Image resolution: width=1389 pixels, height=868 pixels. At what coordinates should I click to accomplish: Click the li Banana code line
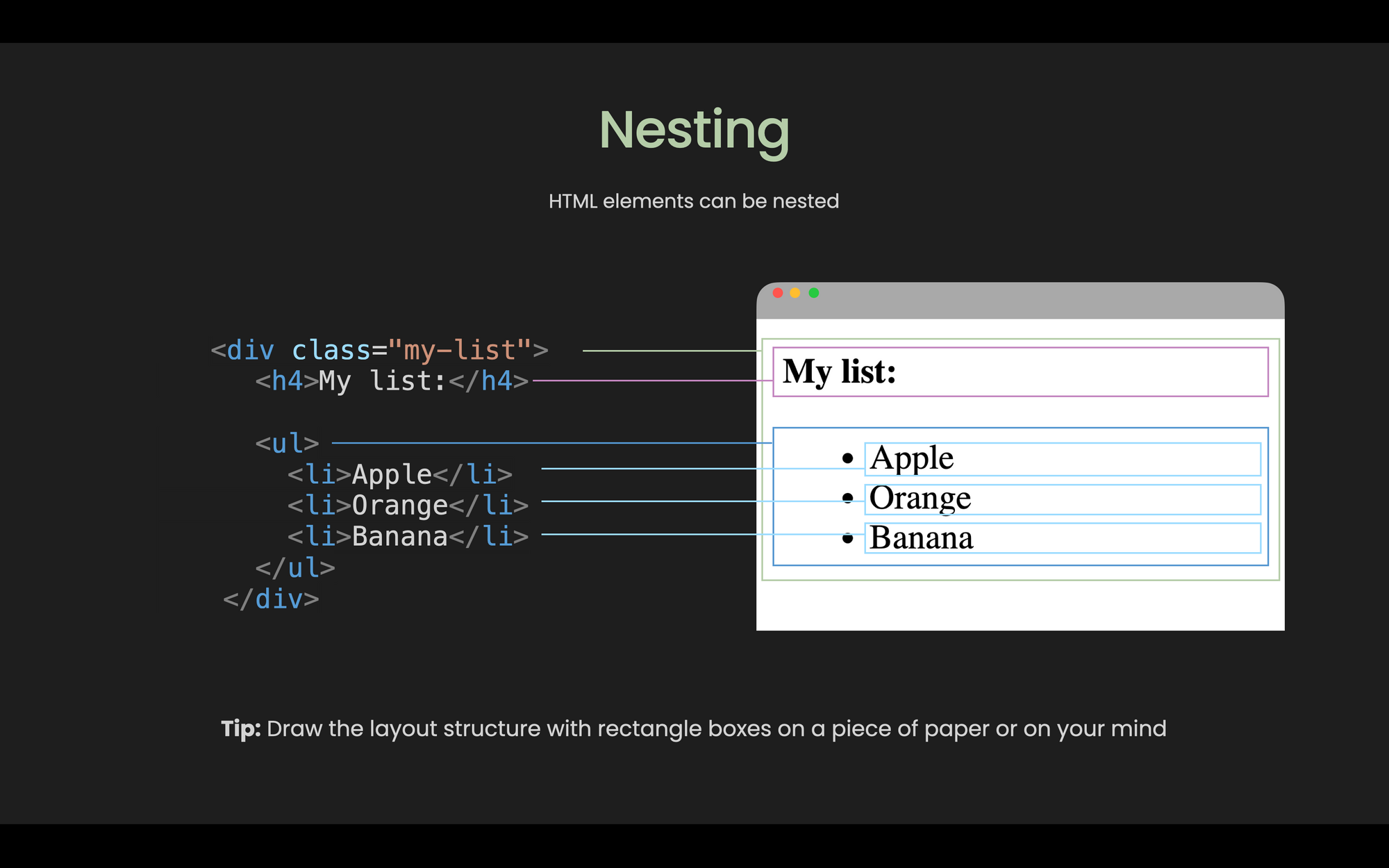point(408,537)
